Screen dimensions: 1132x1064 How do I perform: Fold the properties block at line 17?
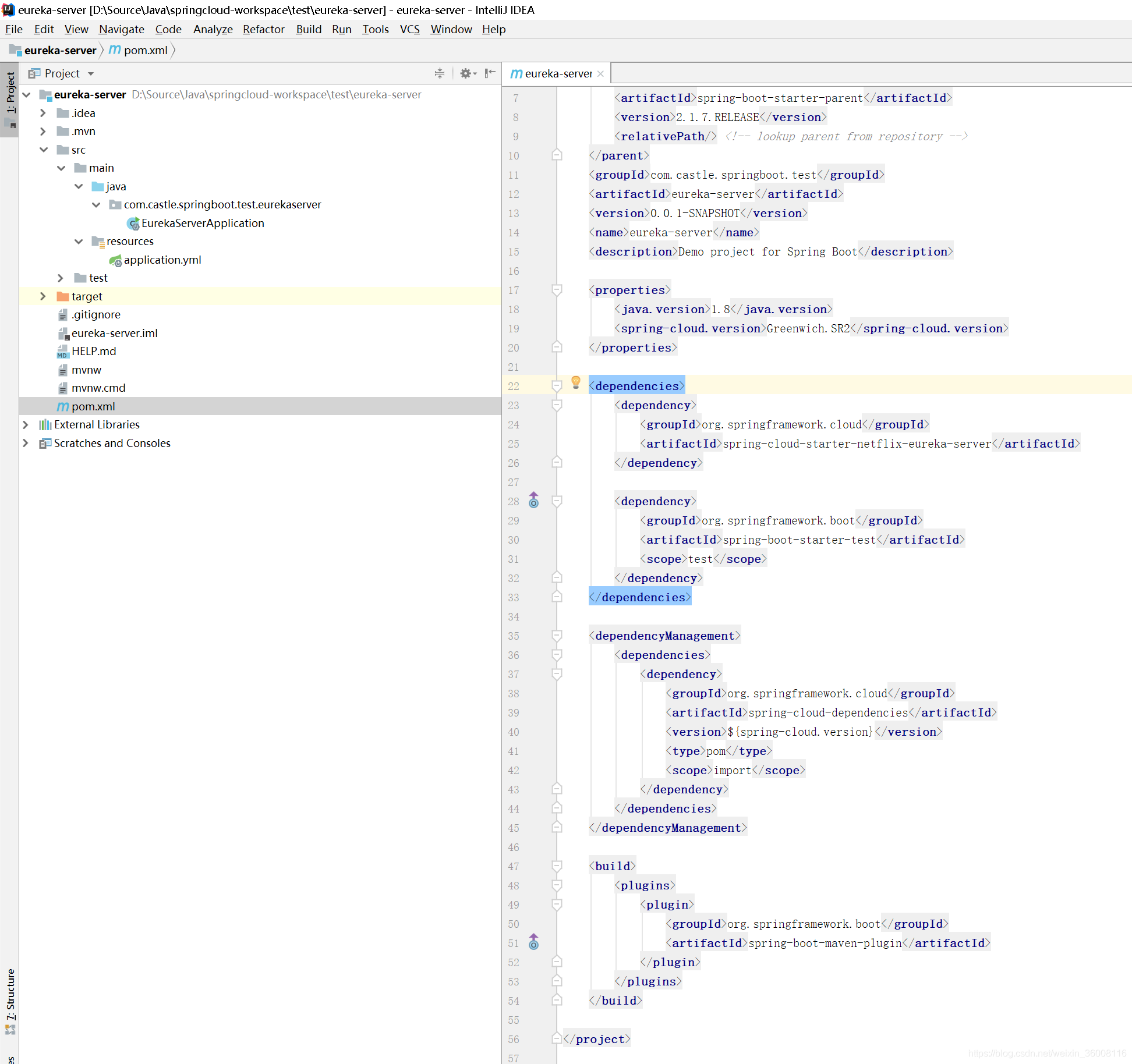[x=557, y=290]
